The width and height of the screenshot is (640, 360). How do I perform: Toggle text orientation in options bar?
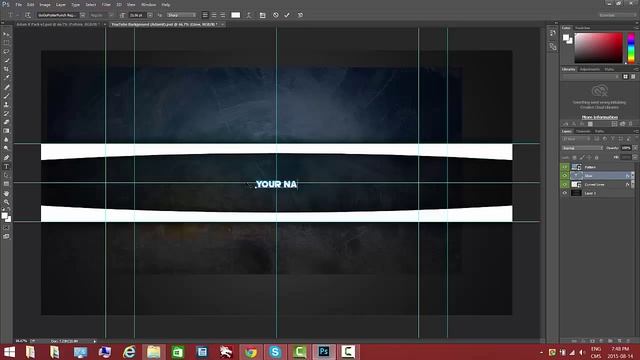28,15
